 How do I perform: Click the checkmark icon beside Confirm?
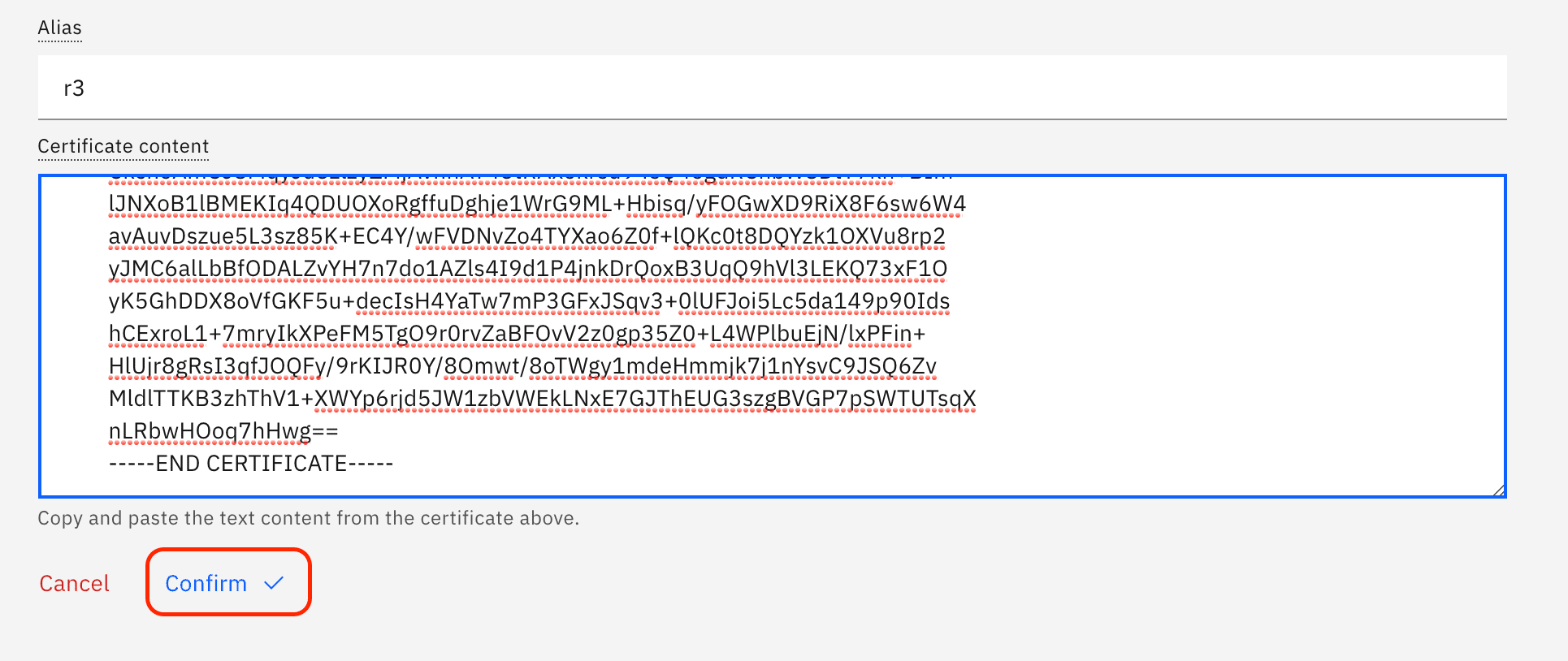[274, 583]
